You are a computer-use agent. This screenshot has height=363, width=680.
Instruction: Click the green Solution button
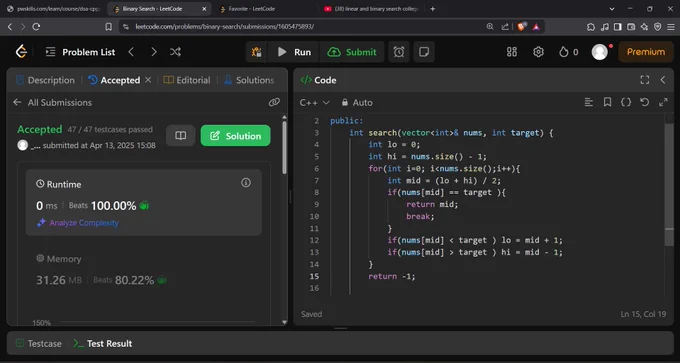[x=235, y=136]
